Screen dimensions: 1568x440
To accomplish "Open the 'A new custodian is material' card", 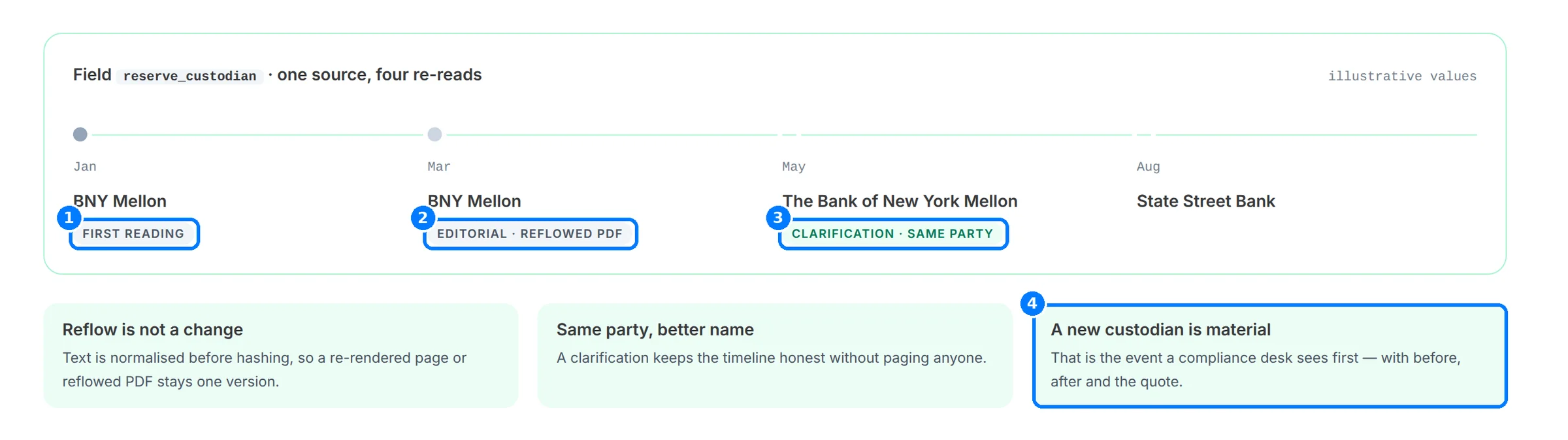I will [1269, 356].
